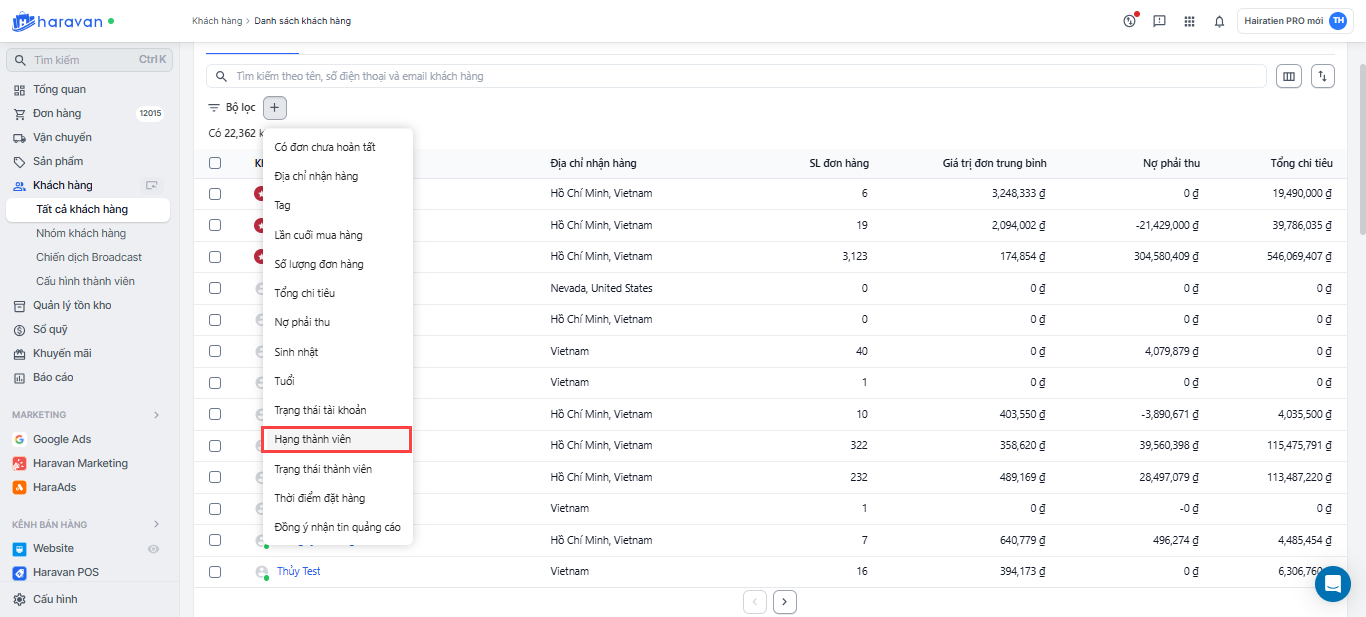The height and width of the screenshot is (617, 1366).
Task: Click the column display settings icon
Action: point(1289,76)
